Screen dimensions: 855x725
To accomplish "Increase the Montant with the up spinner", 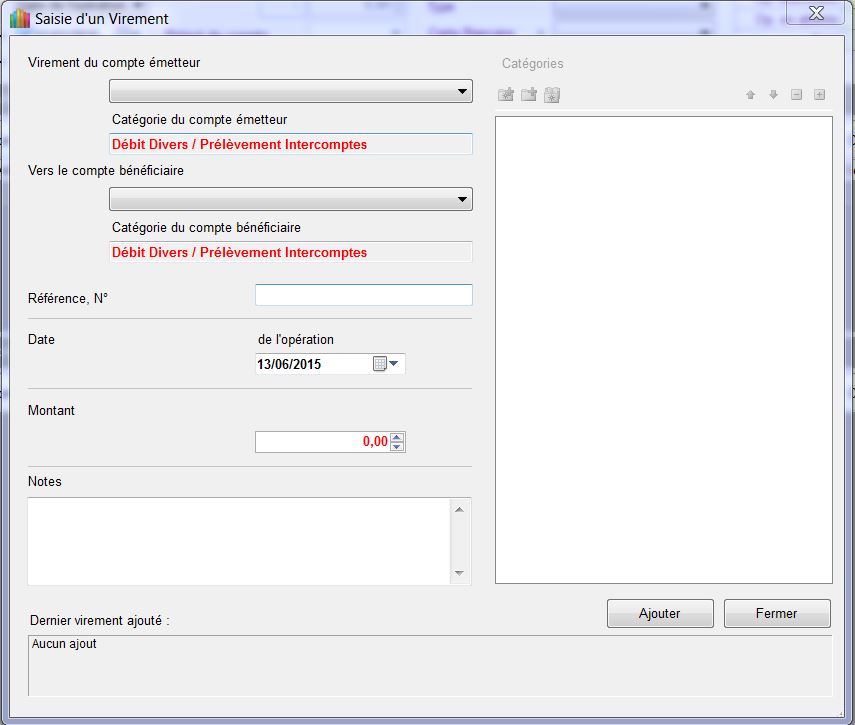I will 397,437.
